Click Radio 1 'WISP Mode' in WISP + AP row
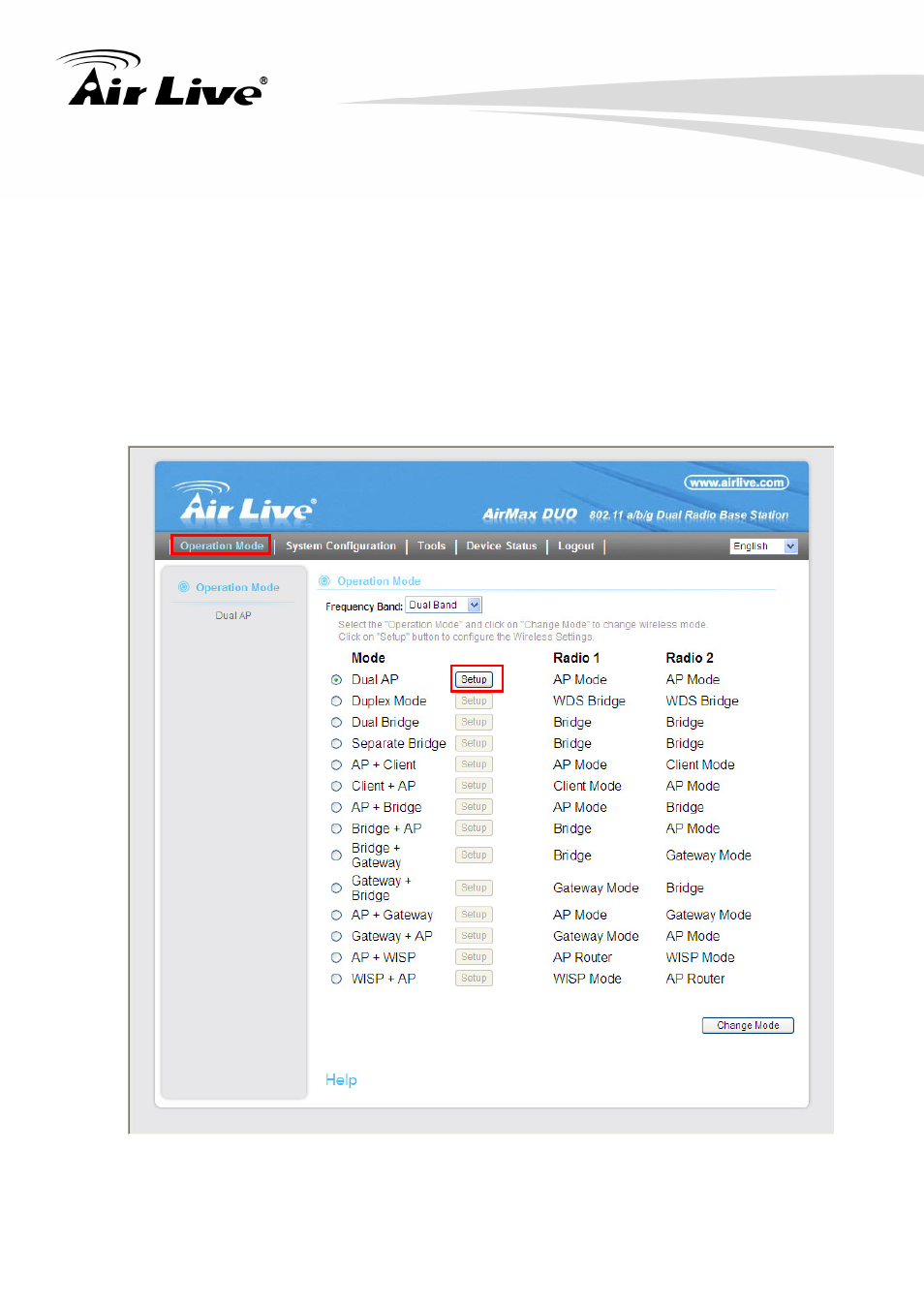Viewport: 924px width, 1308px height. coord(588,980)
